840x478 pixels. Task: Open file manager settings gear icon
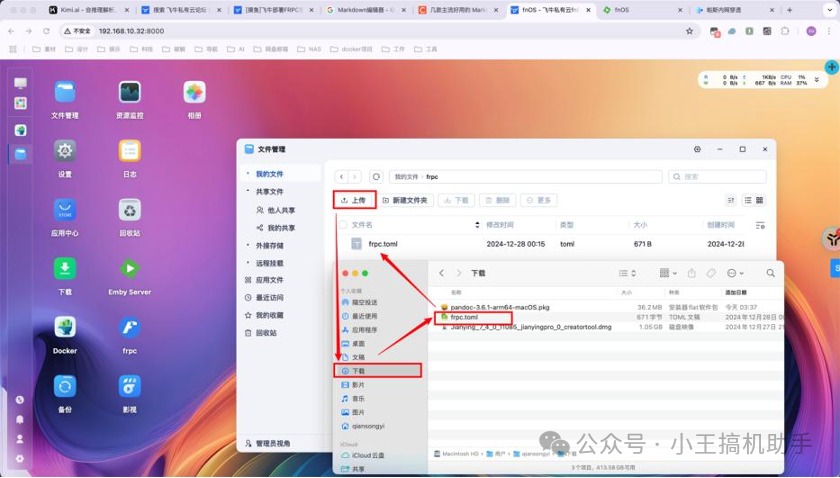click(x=697, y=149)
